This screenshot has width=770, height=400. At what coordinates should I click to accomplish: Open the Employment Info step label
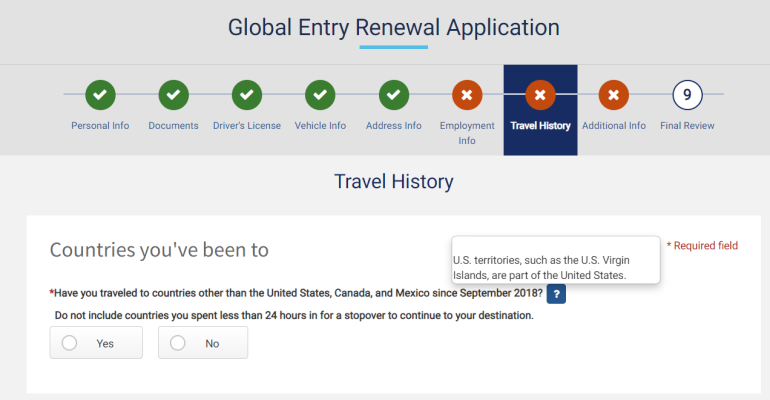pyautogui.click(x=467, y=133)
